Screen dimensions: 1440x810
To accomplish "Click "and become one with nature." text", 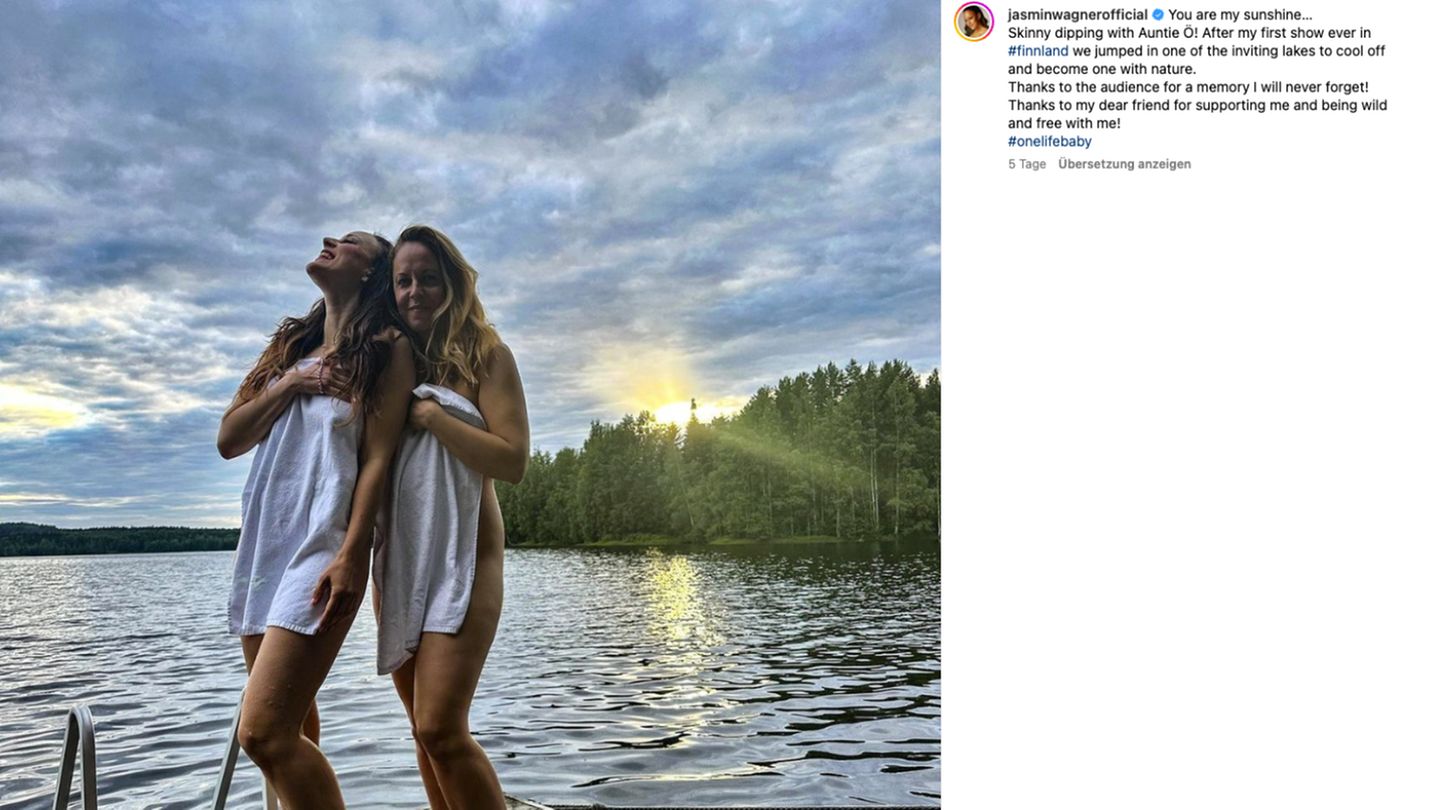I will click(x=1101, y=69).
